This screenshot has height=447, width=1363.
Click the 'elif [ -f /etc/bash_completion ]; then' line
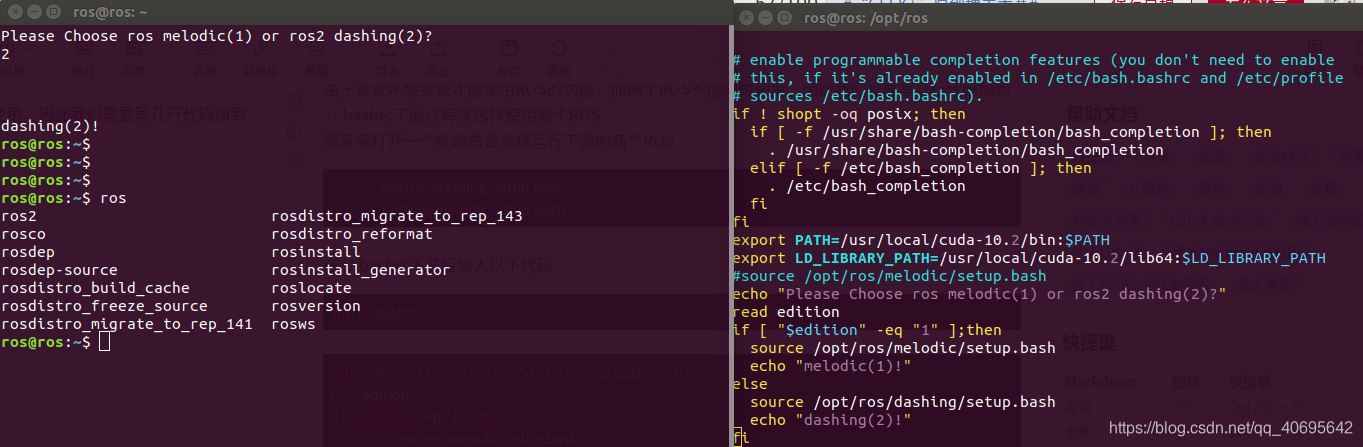tap(920, 168)
